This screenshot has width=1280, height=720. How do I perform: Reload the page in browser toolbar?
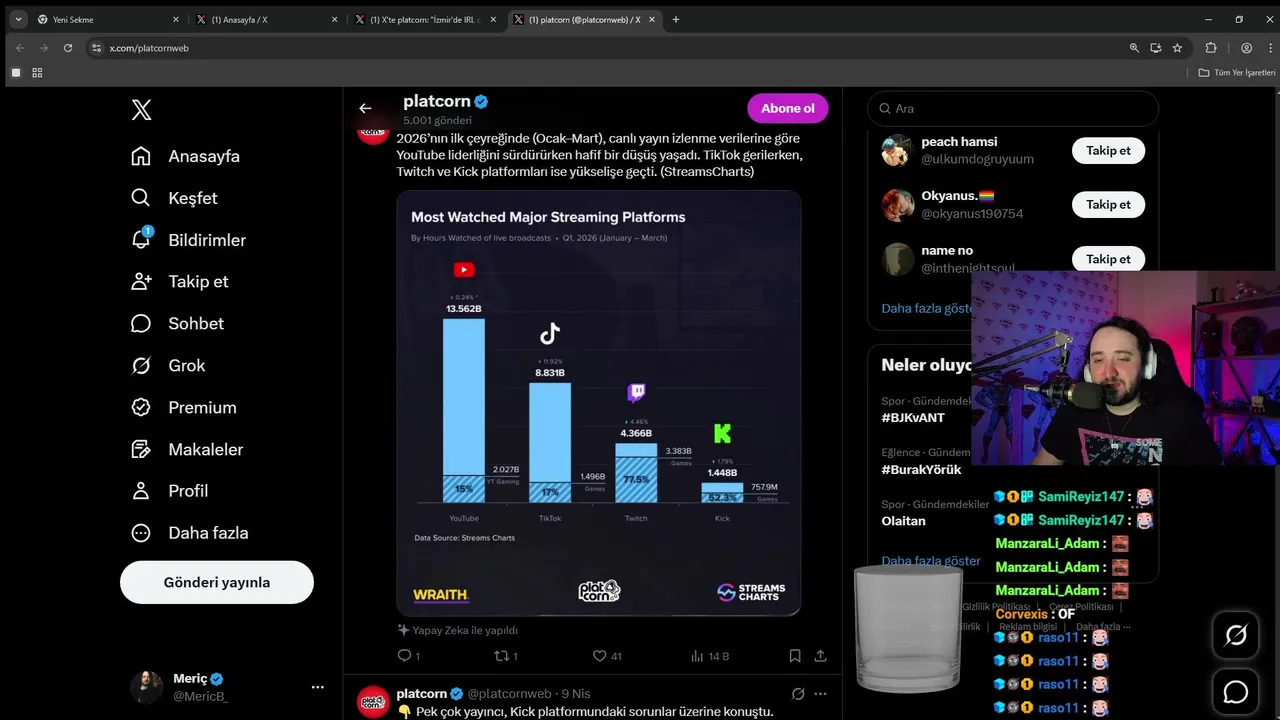(68, 48)
